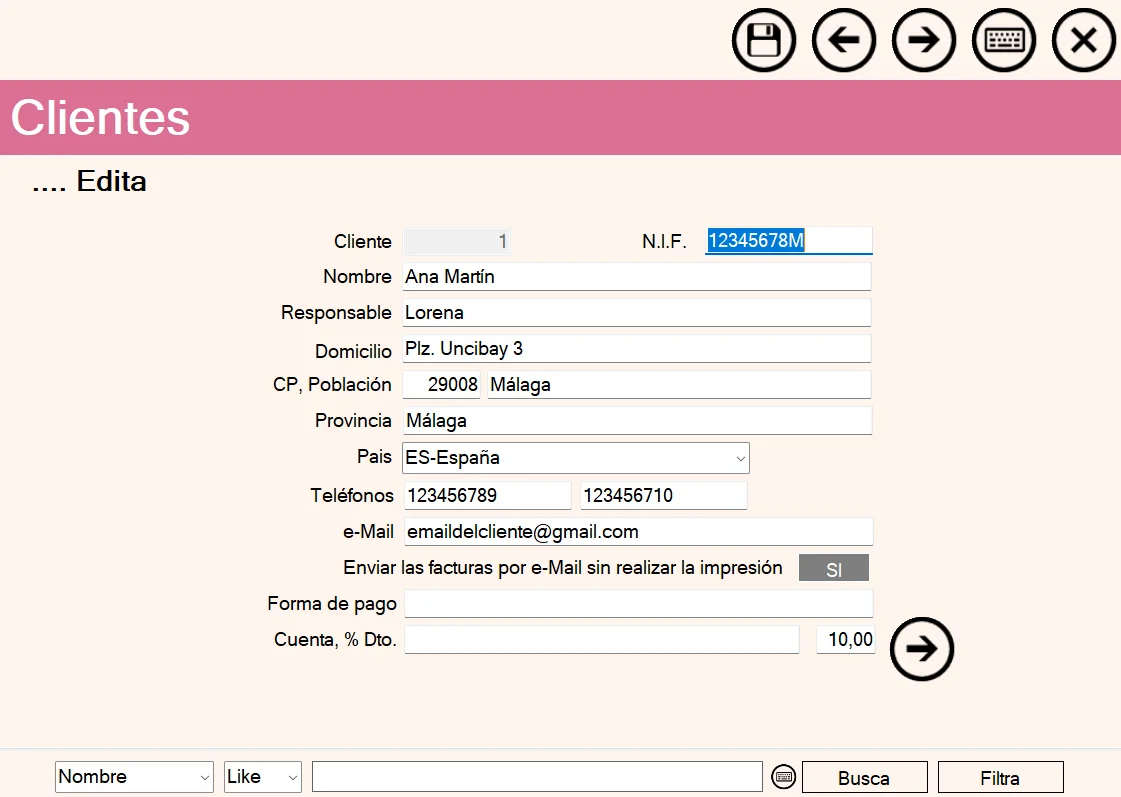This screenshot has width=1121, height=797.
Task: Select the Nombre field with Ana Martín
Action: pos(636,277)
